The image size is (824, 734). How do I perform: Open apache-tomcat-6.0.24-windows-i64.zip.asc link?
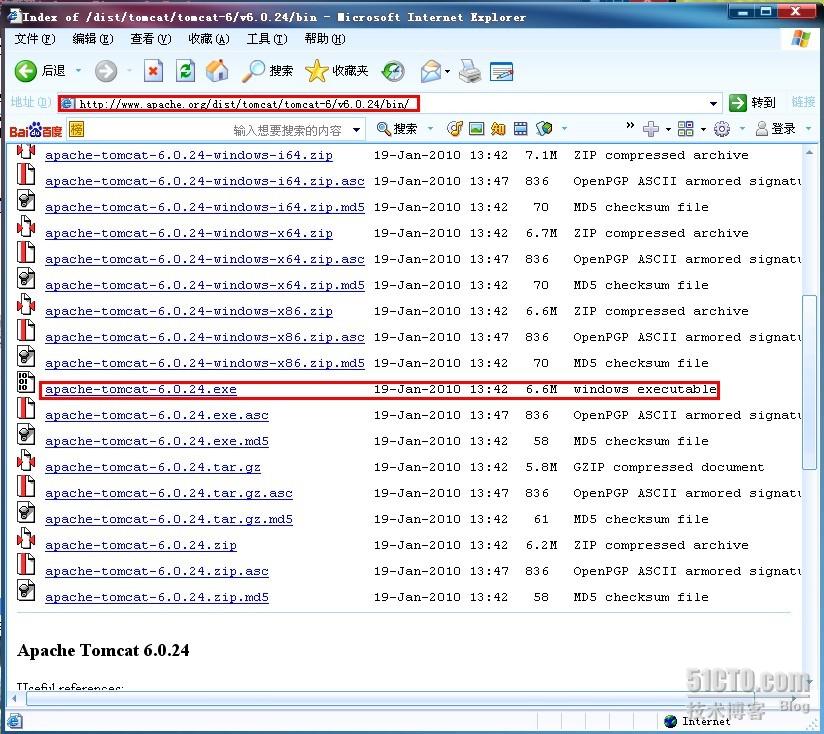205,181
